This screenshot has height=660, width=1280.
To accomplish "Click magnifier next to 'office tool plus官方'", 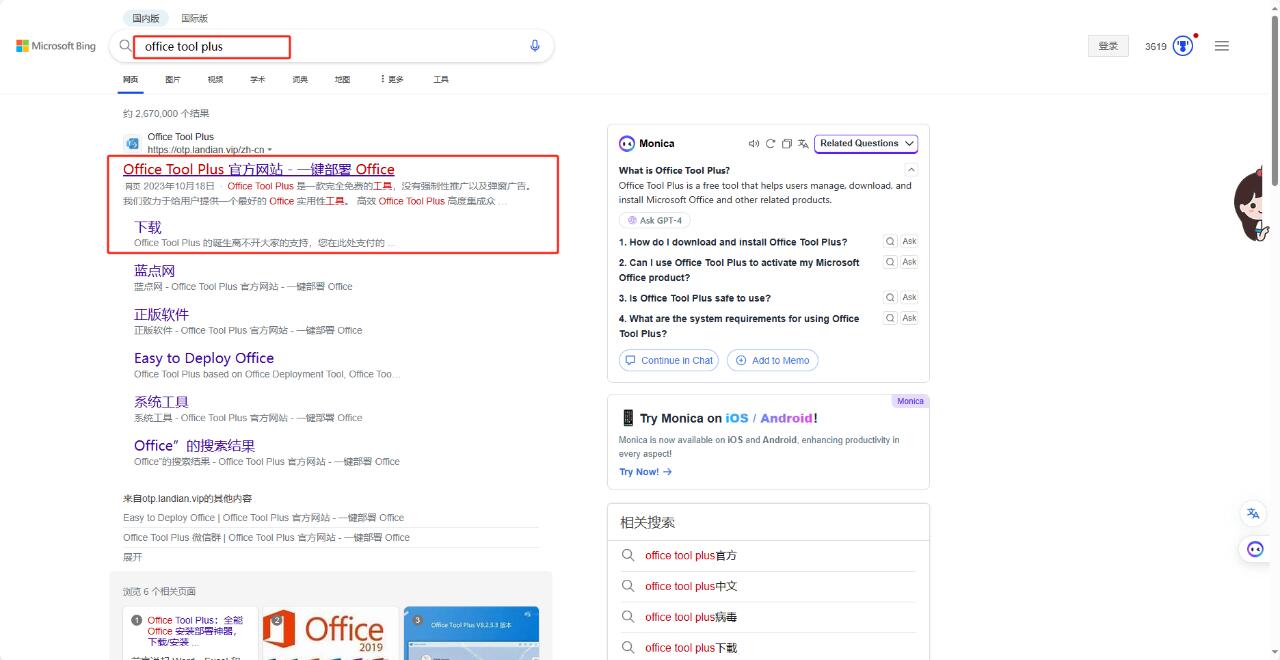I will click(x=628, y=555).
